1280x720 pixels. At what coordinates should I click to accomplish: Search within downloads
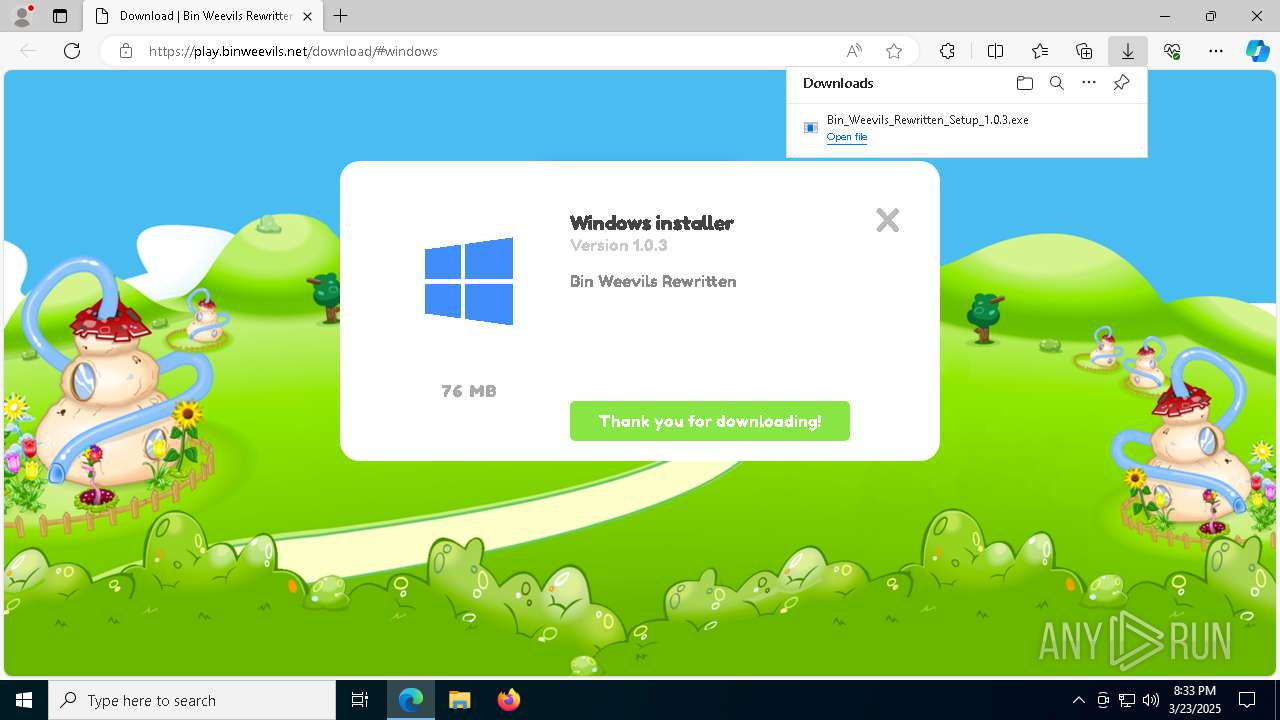(1056, 83)
